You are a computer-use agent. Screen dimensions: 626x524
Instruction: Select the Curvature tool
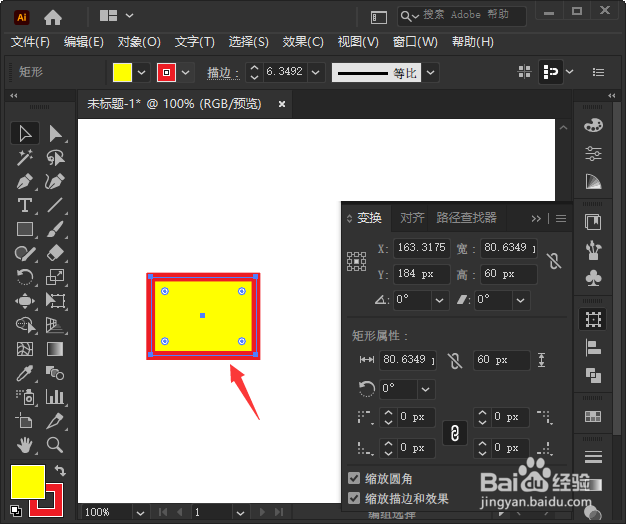coord(55,182)
